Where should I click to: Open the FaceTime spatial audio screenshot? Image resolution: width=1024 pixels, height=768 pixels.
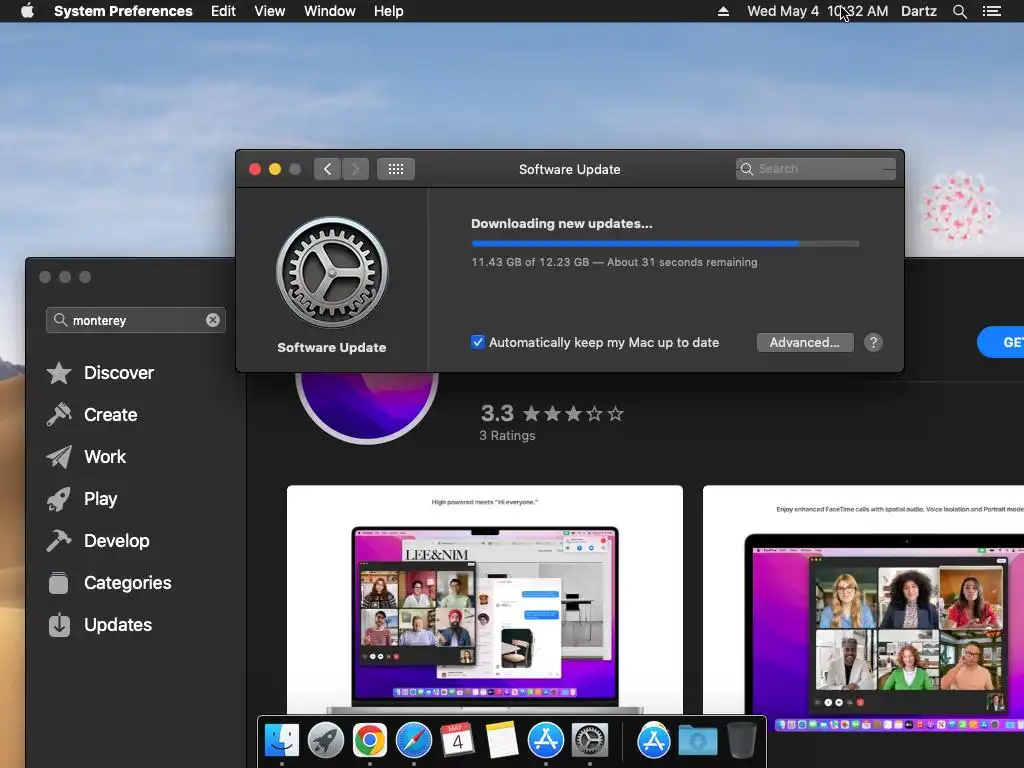[x=863, y=607]
